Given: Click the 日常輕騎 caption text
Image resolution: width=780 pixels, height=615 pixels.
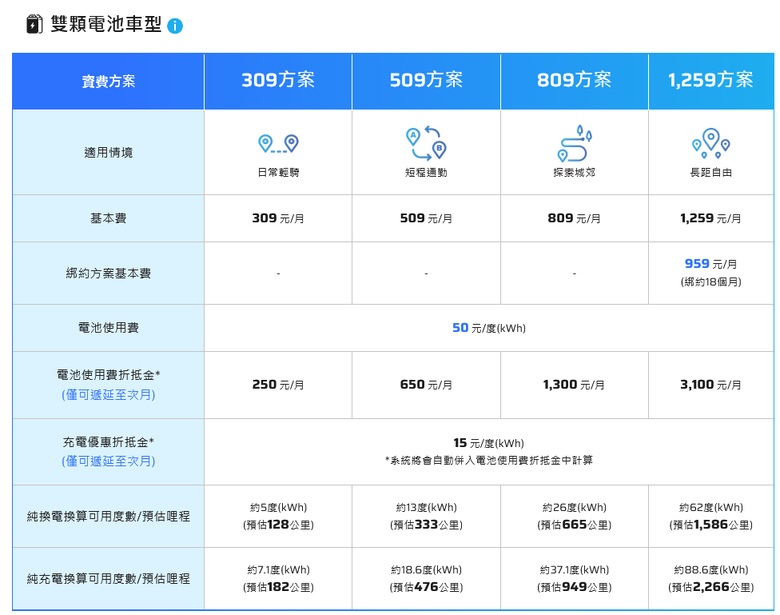Looking at the screenshot, I should click(x=278, y=173).
